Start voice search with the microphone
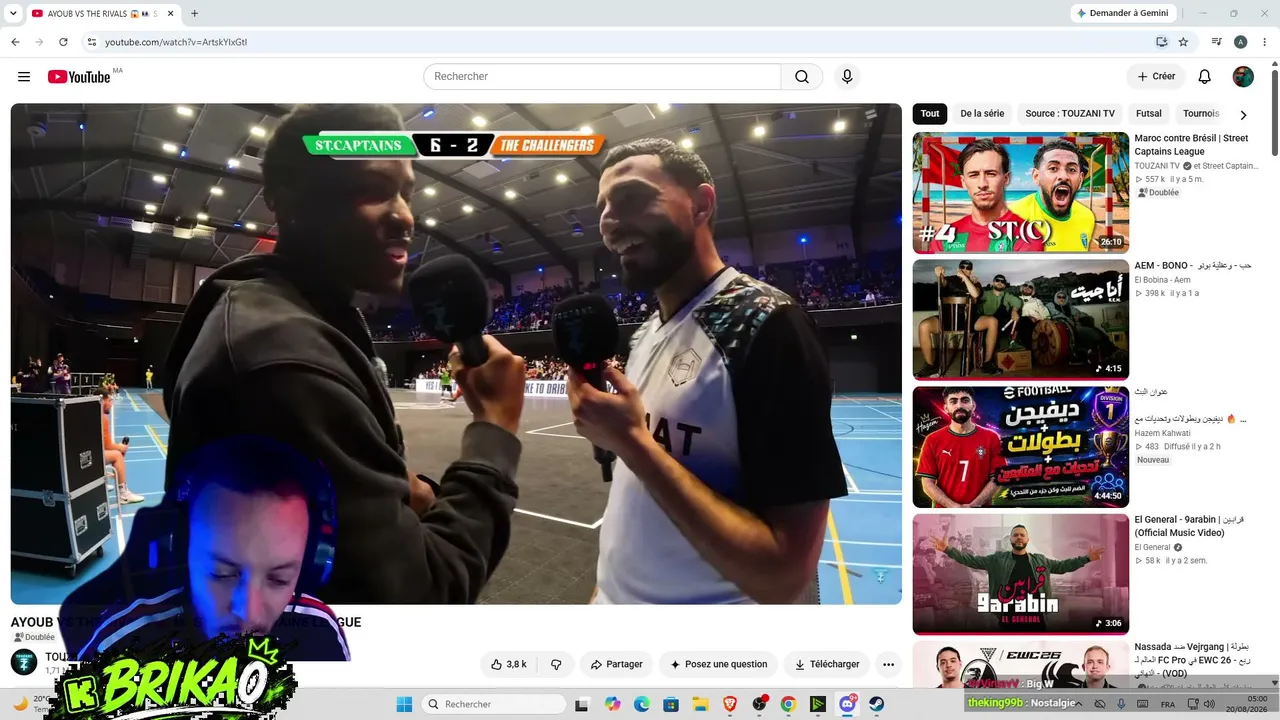Viewport: 1280px width, 720px height. [x=847, y=77]
